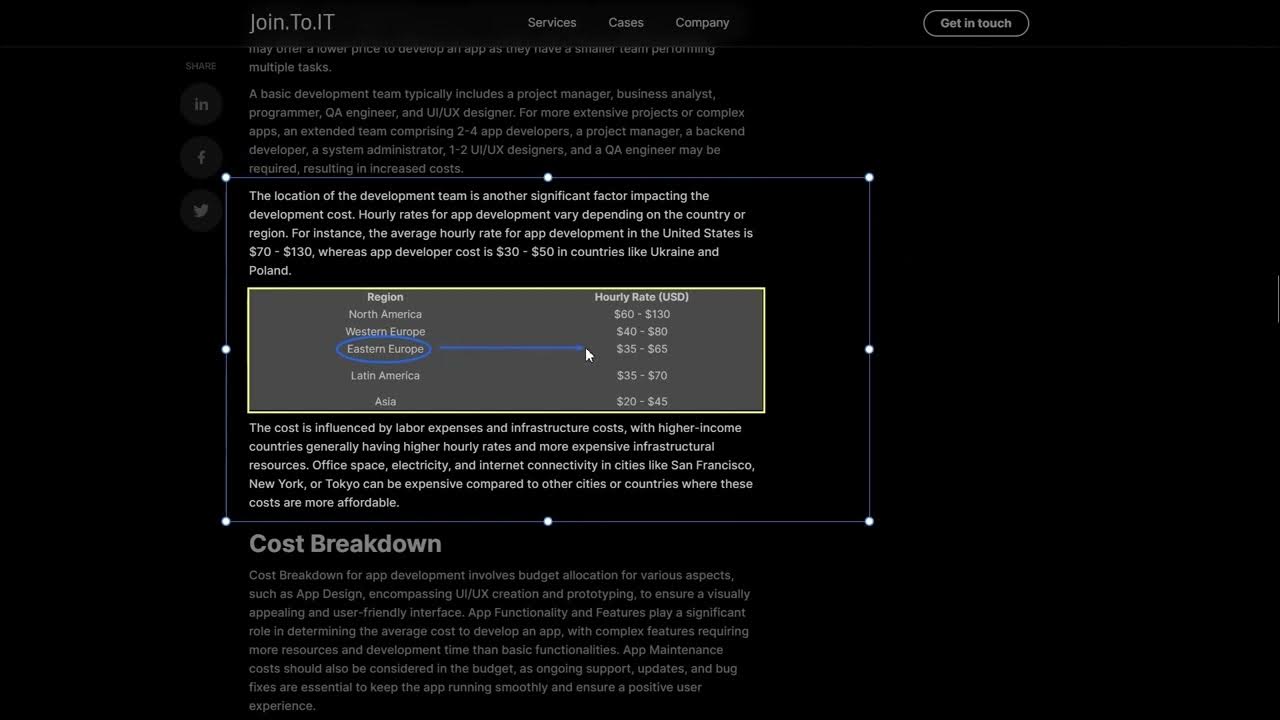Click the Asia row rate $20 - $45
This screenshot has height=720, width=1280.
coord(642,401)
